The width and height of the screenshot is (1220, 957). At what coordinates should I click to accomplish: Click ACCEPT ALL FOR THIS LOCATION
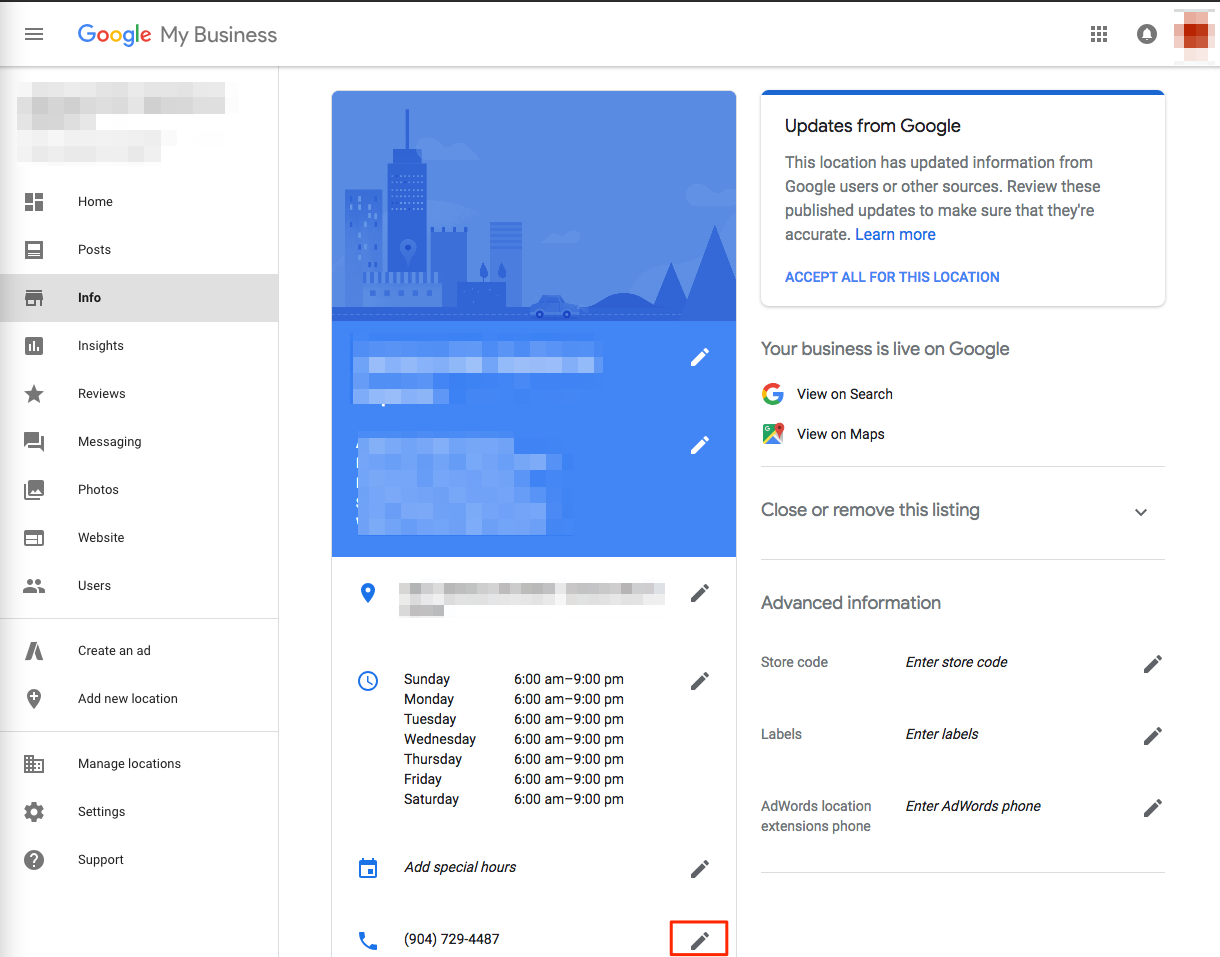(892, 277)
